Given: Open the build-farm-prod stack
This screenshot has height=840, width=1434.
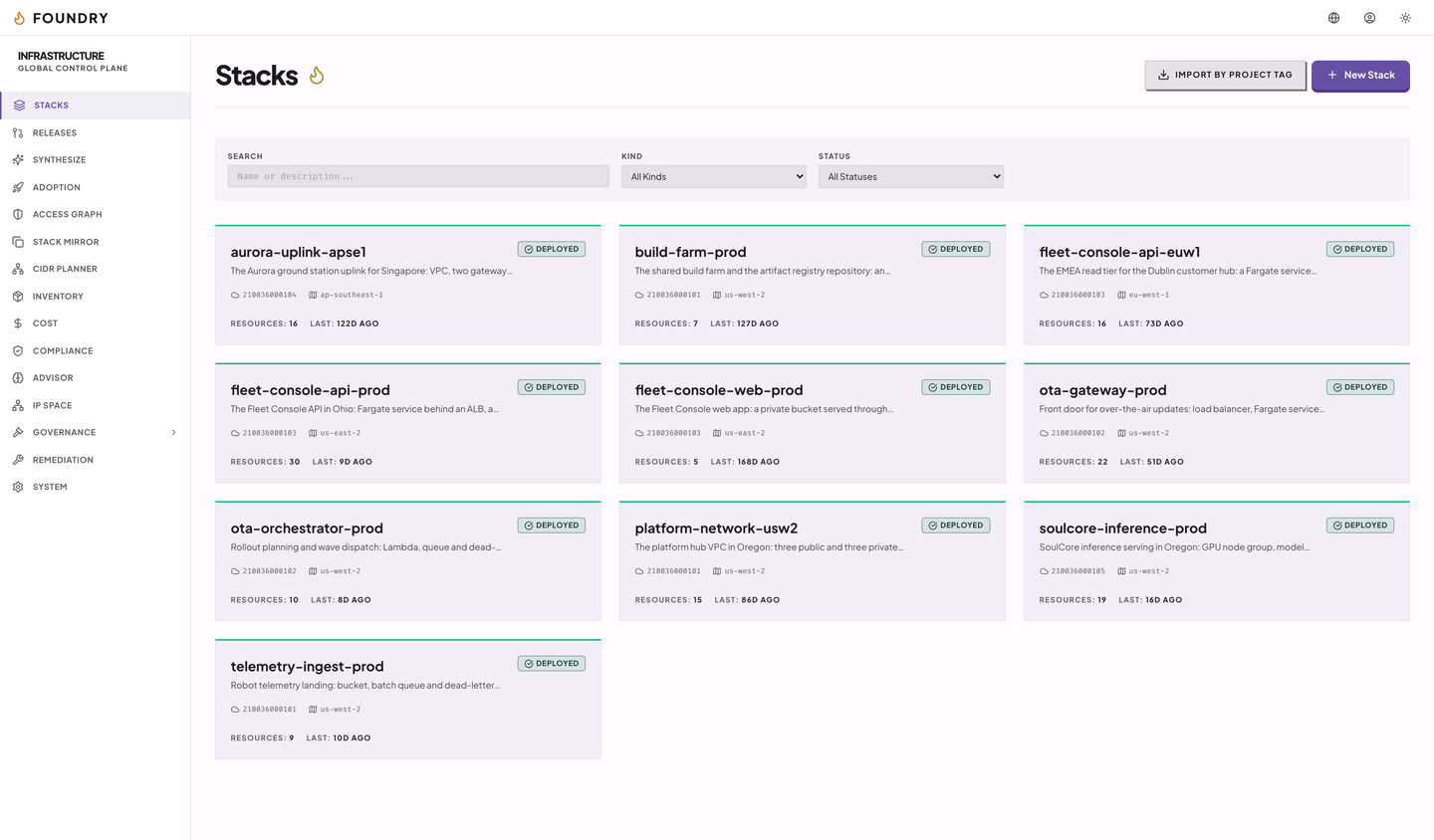Looking at the screenshot, I should pos(813,285).
